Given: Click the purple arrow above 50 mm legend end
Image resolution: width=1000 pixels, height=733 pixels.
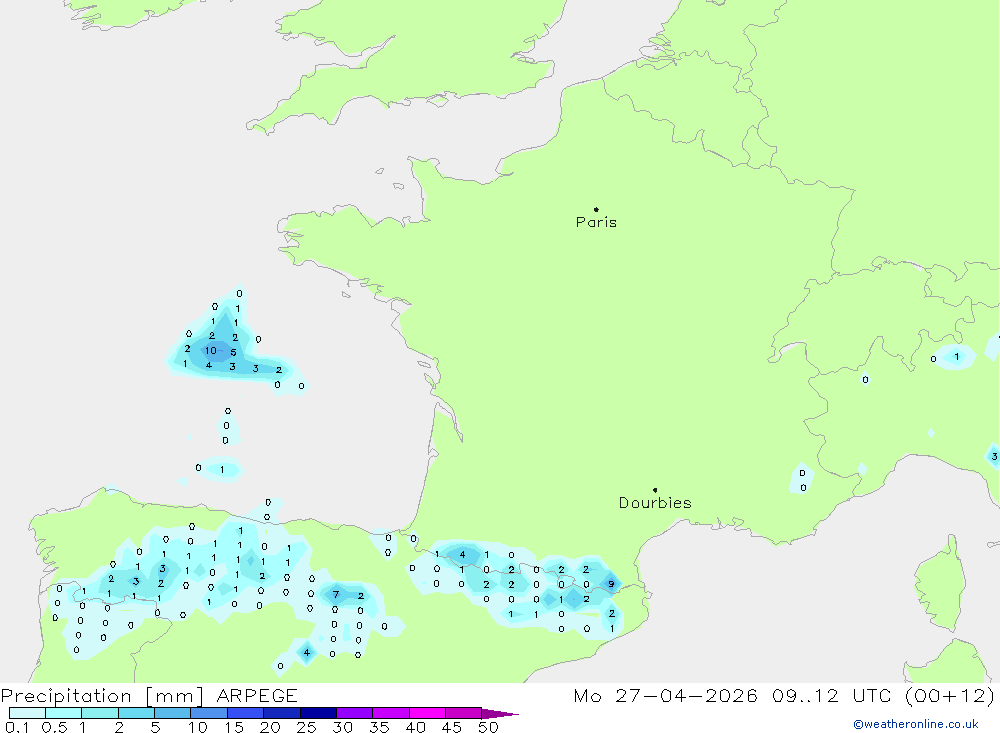Looking at the screenshot, I should 499,713.
